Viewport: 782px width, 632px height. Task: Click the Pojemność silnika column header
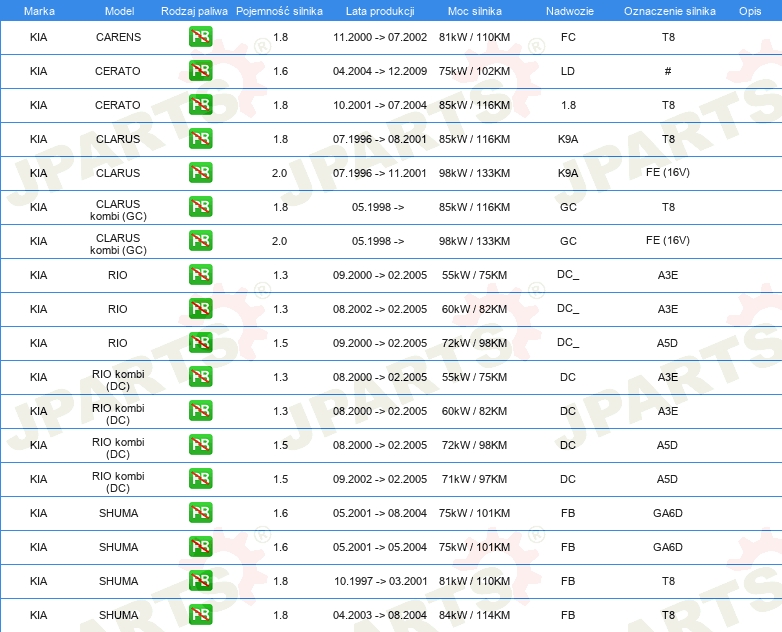coord(279,11)
